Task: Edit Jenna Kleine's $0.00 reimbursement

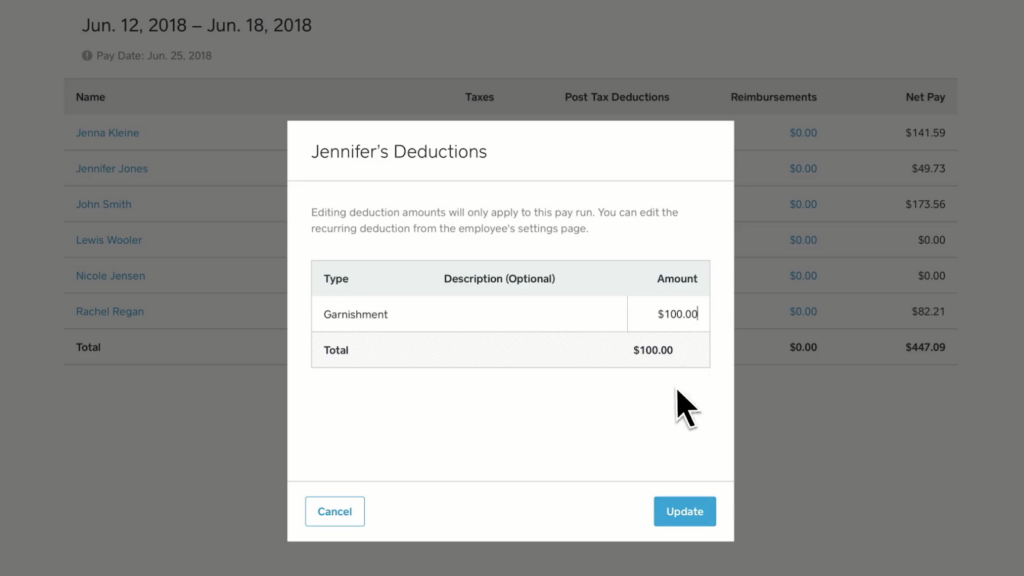Action: [x=803, y=133]
